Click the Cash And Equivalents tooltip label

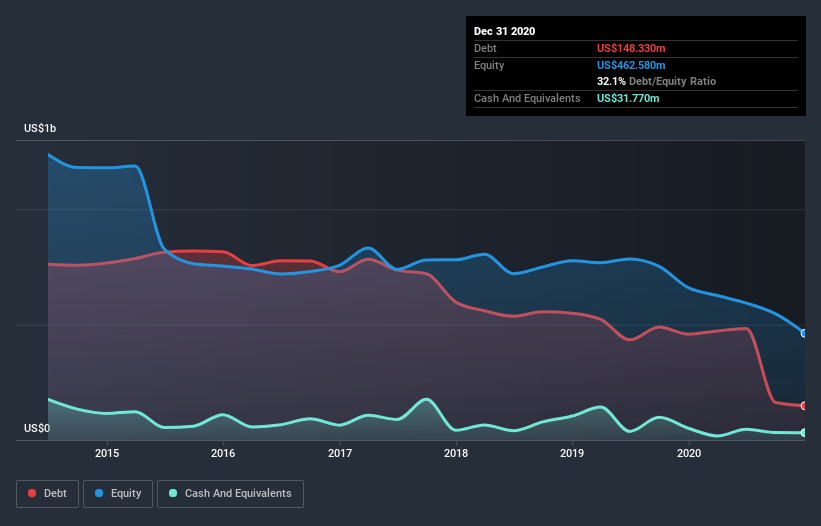point(527,98)
